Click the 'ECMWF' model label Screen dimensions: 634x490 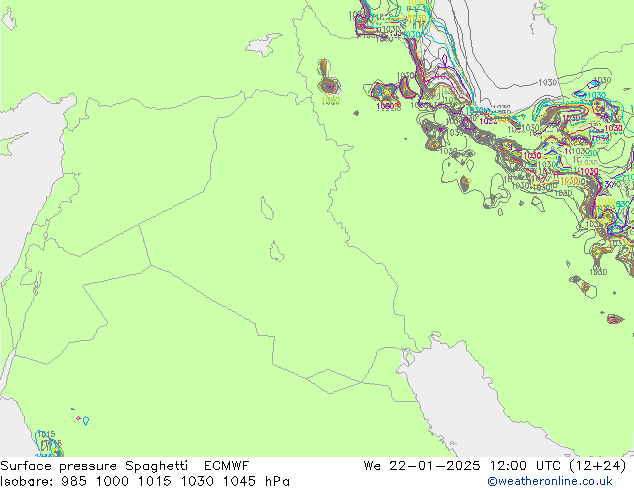click(x=226, y=466)
